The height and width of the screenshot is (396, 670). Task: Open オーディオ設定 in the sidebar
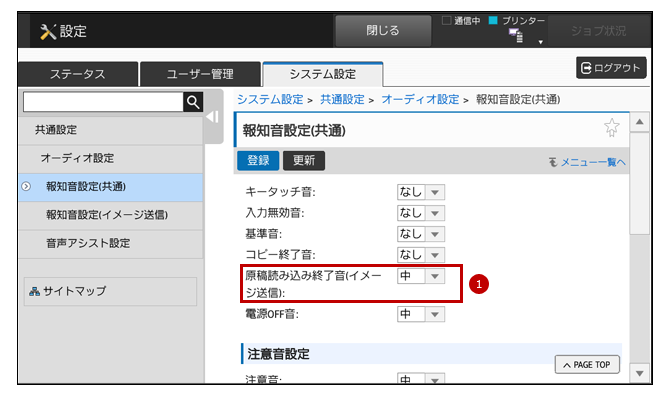[x=111, y=158]
